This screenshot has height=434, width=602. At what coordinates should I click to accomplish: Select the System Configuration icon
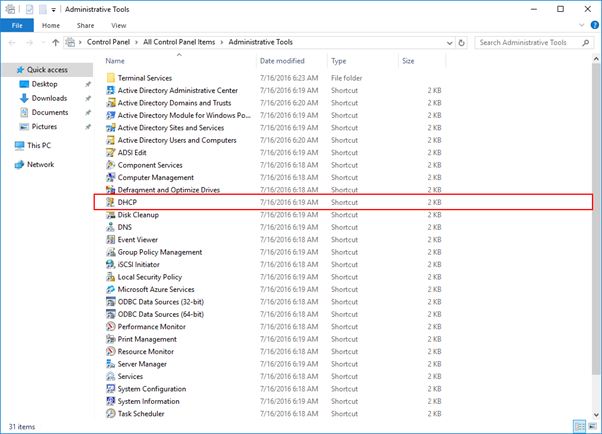(x=111, y=389)
